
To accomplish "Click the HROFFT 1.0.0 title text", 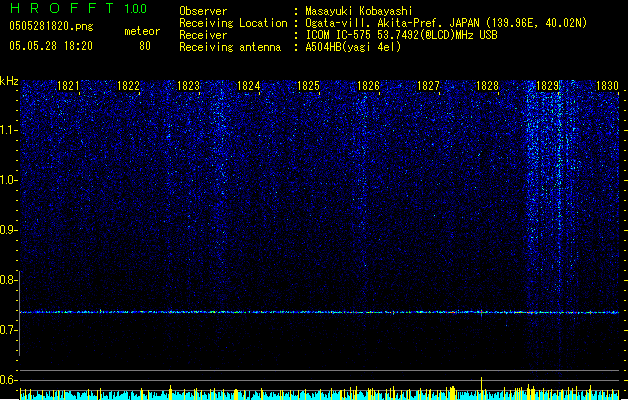I will click(79, 8).
